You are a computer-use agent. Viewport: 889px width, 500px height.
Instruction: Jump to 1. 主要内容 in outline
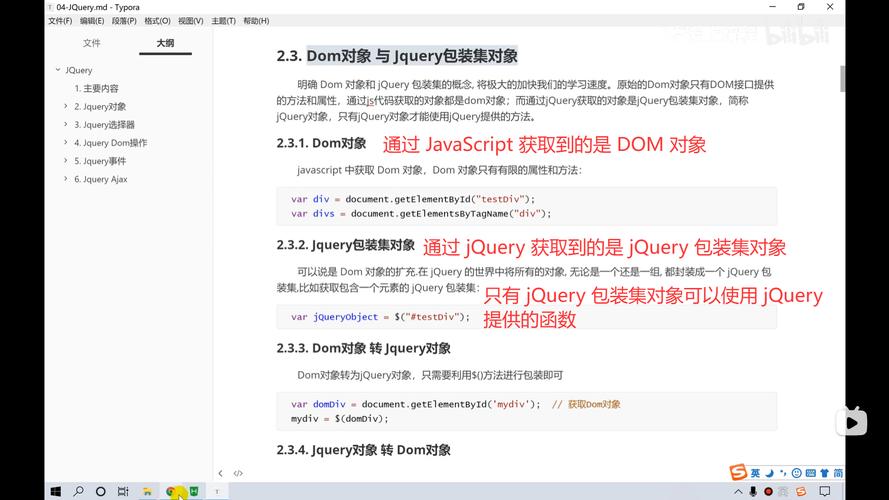click(96, 88)
